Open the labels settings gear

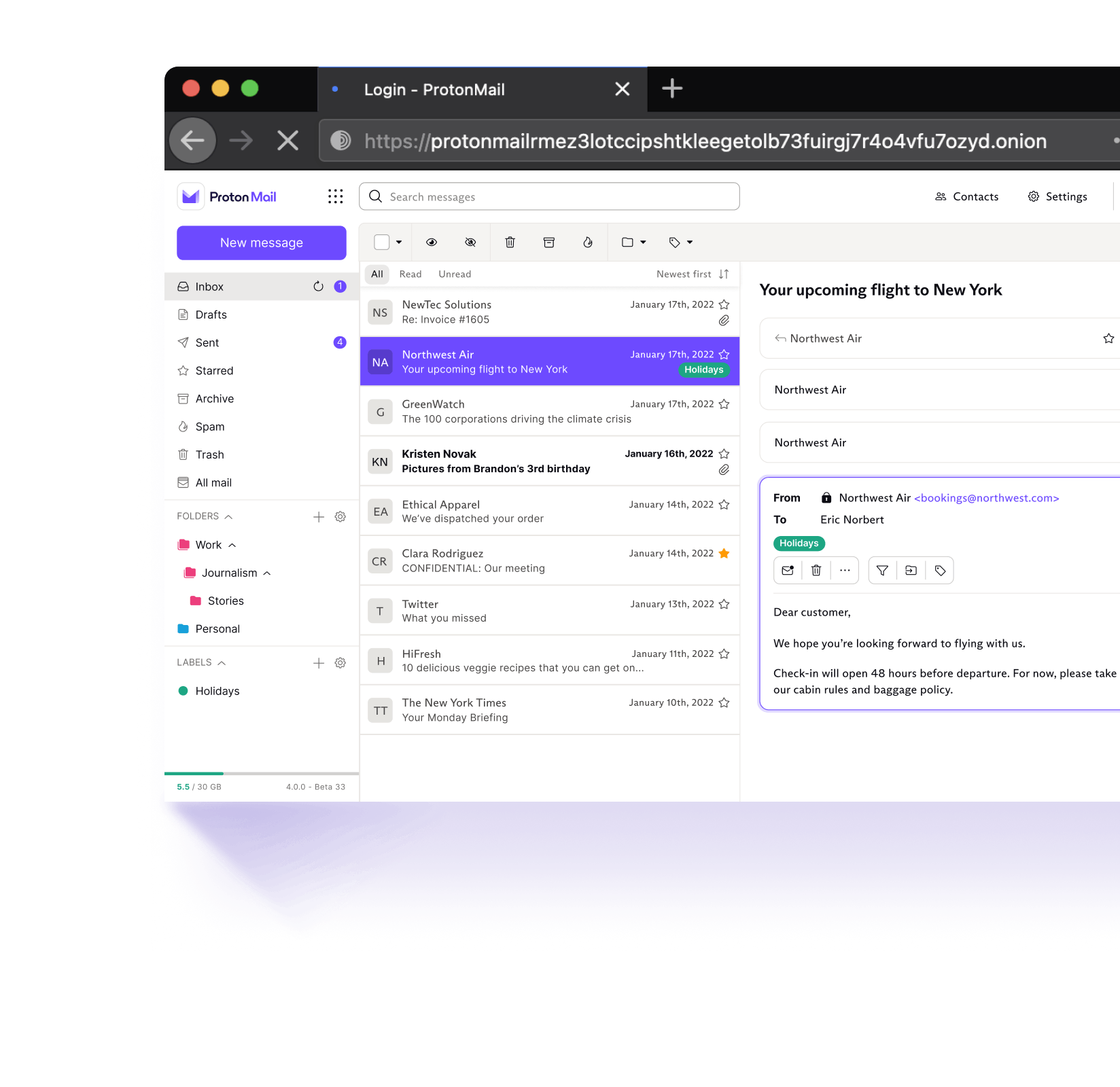340,663
